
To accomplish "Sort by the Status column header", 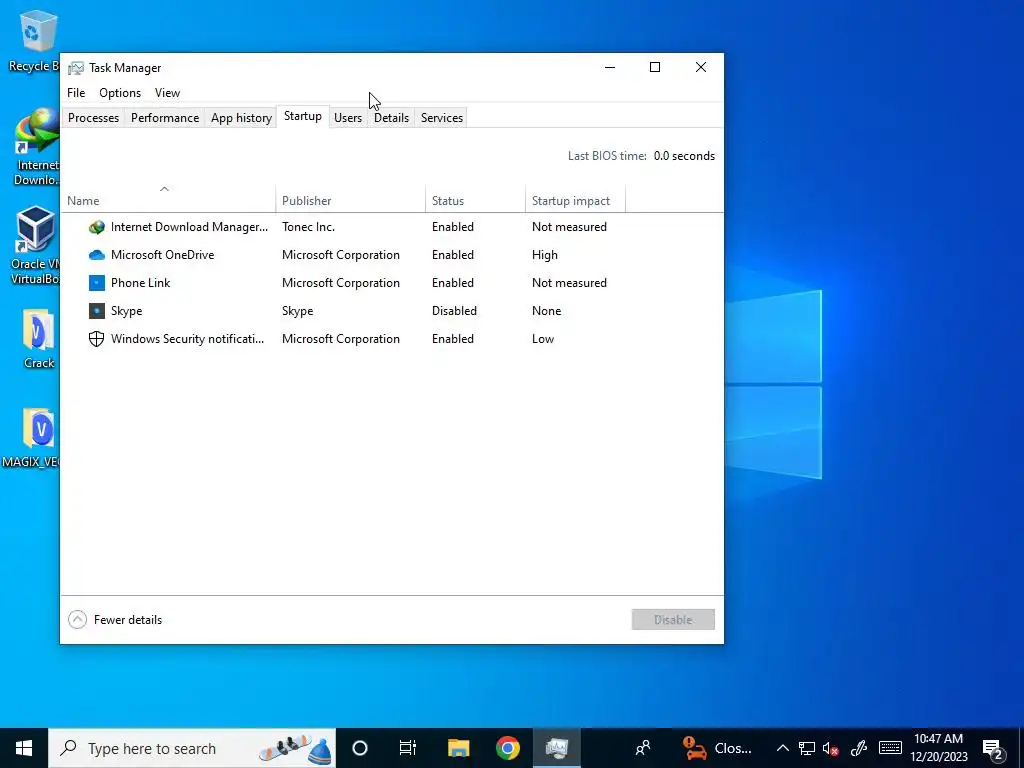I will click(x=475, y=198).
